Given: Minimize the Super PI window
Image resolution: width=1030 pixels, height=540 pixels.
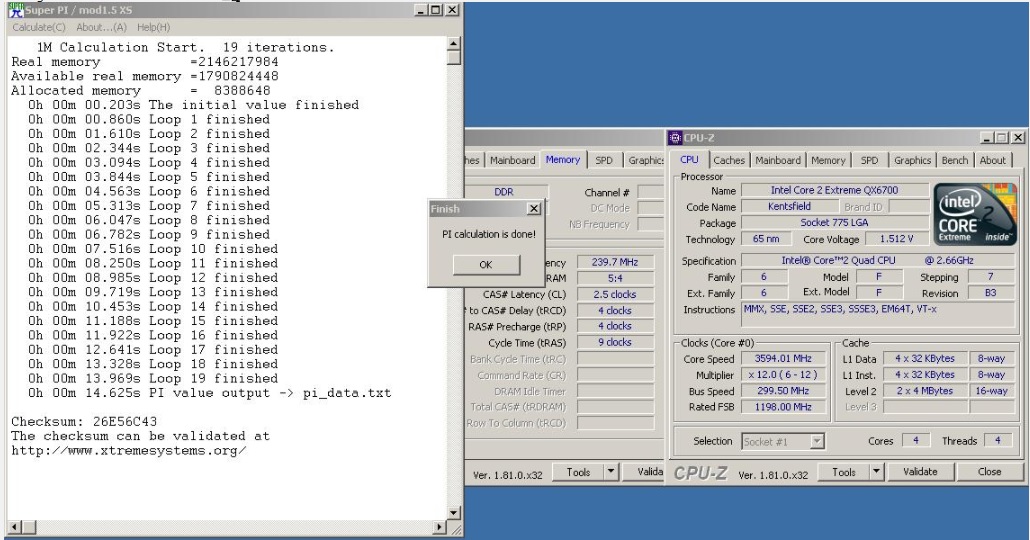Looking at the screenshot, I should click(x=421, y=10).
